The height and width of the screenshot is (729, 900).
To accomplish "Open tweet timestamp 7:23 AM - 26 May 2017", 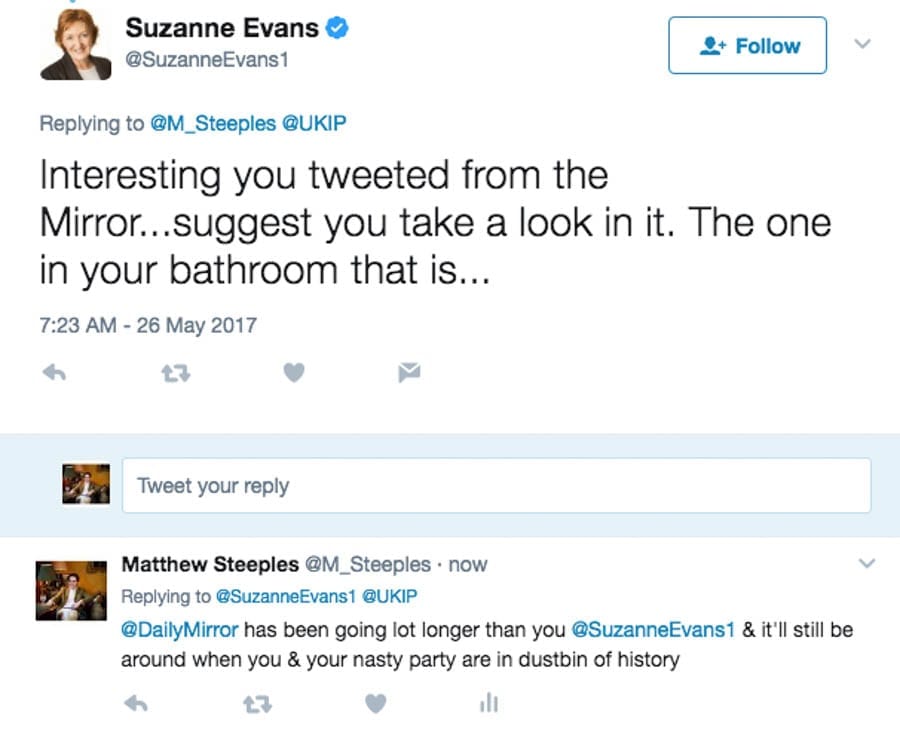I will point(148,325).
